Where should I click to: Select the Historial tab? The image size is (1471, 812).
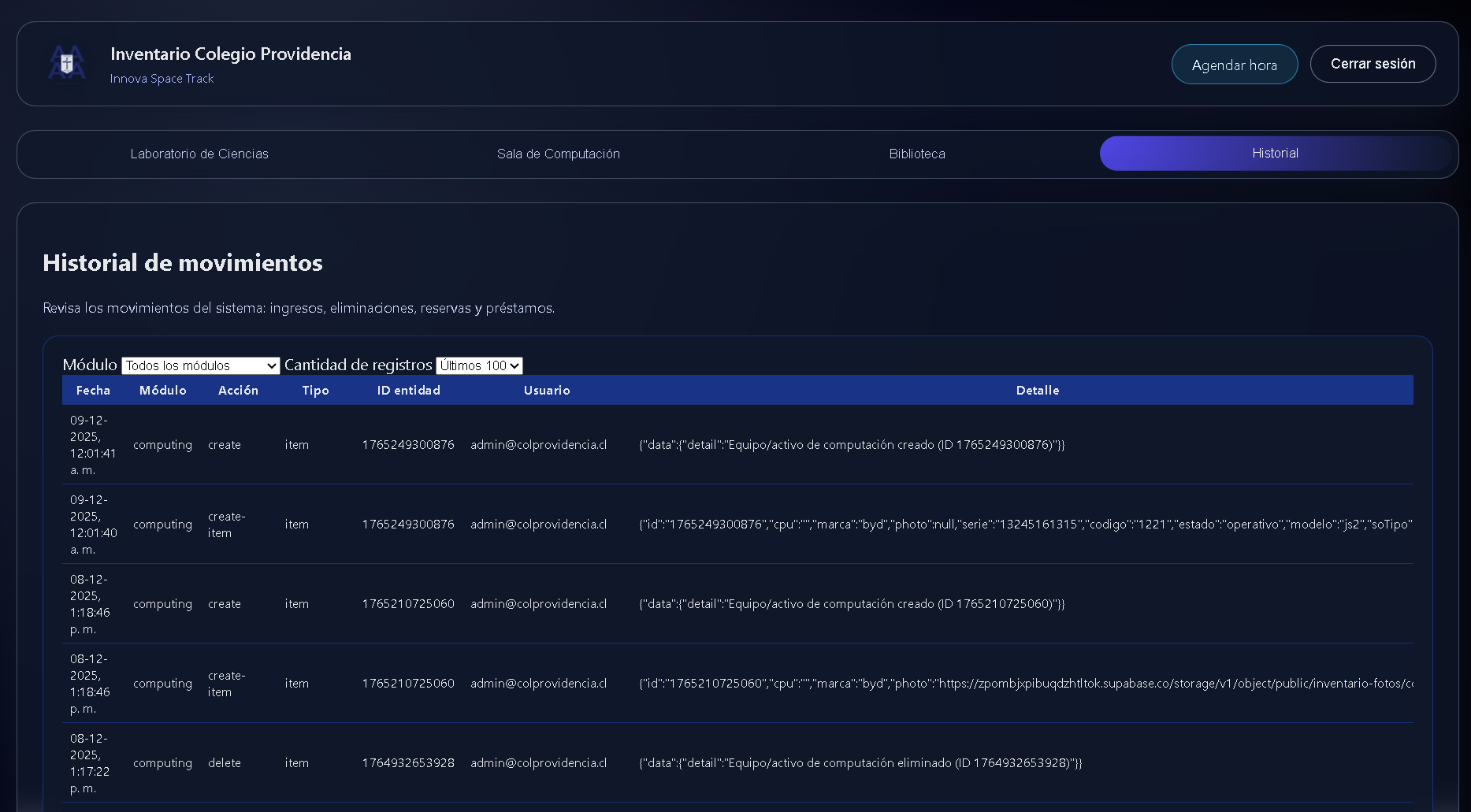point(1274,154)
